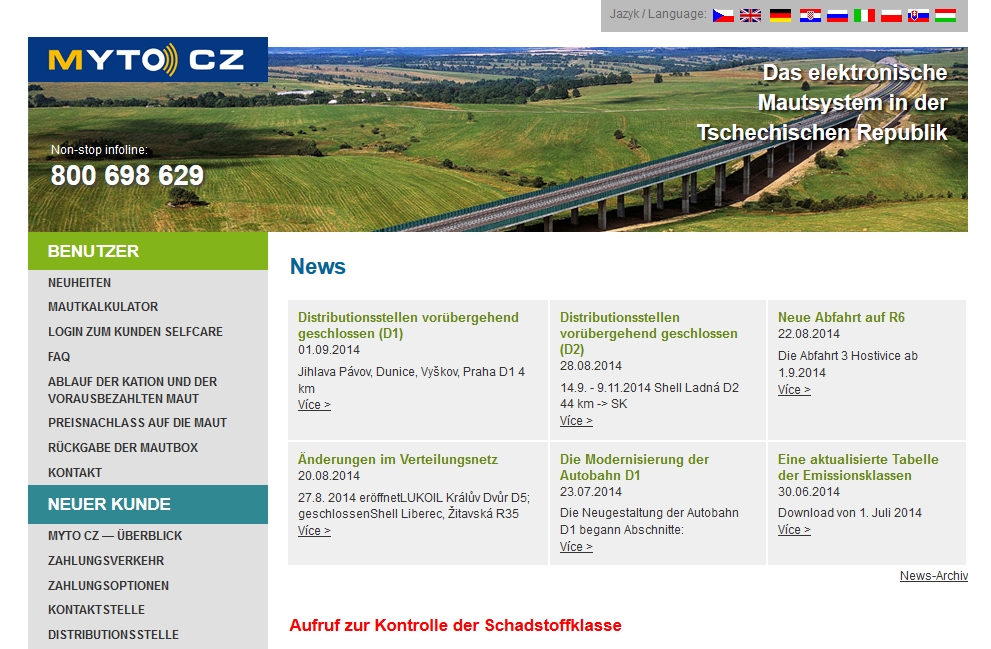Click Více under Modernisierung der Autobahn D1
Screen dimensions: 991x649
(576, 547)
